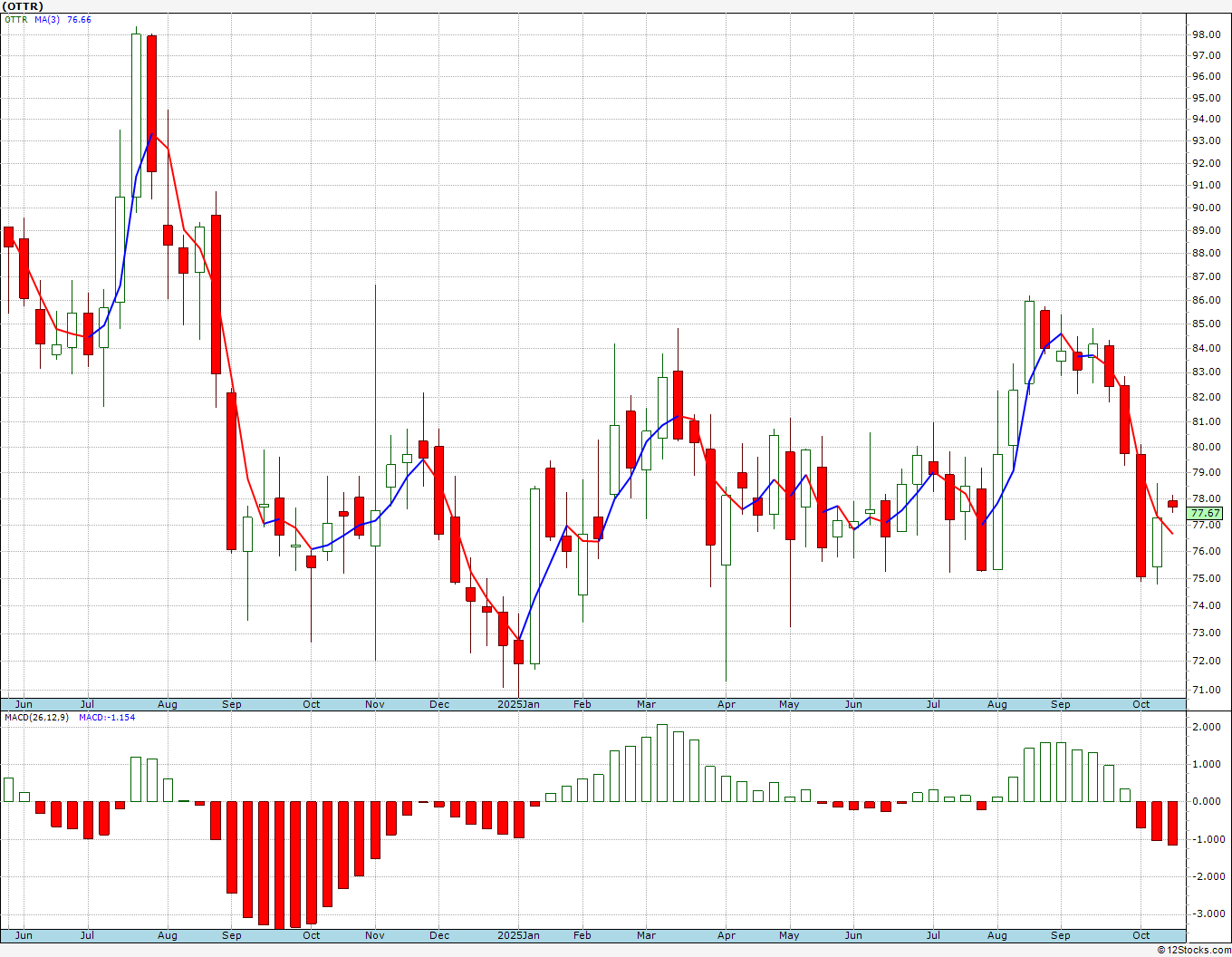
Task: Click the 91.00 price axis label
Action: (x=1206, y=186)
